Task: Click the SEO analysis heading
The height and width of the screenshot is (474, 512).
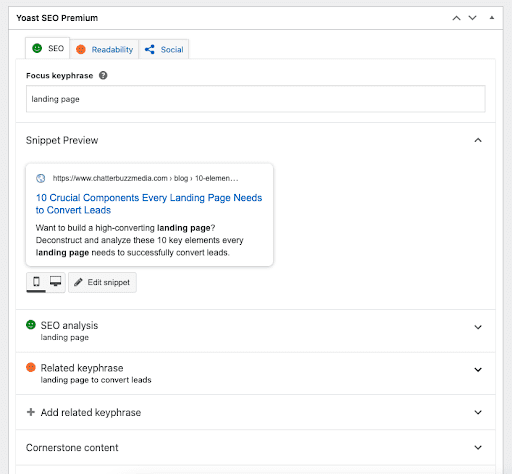Action: (69, 325)
